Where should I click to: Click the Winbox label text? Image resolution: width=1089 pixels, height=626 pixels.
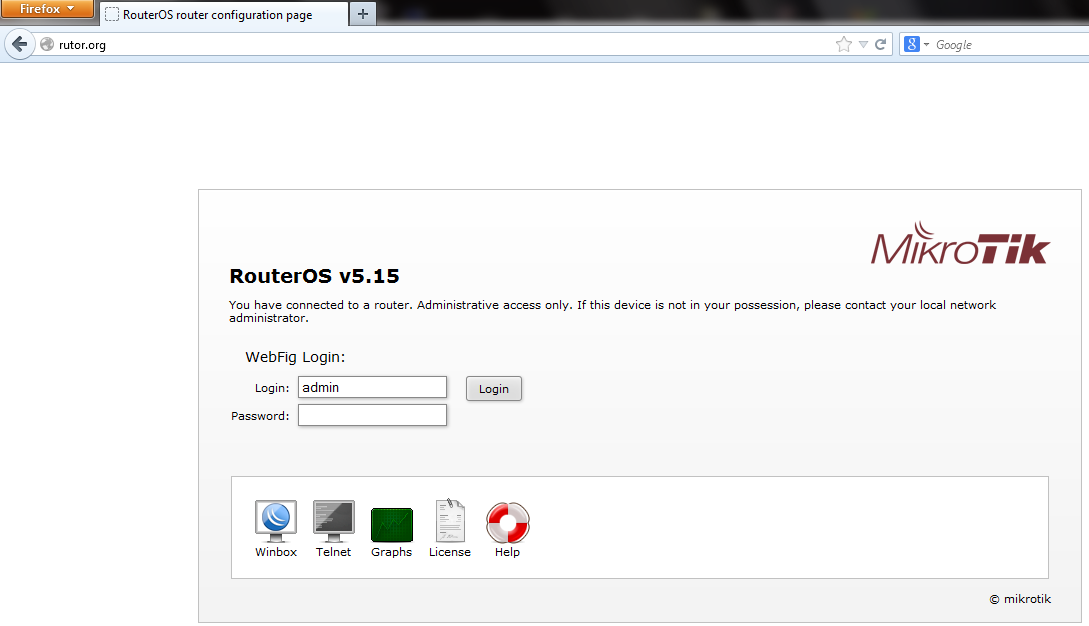click(276, 552)
